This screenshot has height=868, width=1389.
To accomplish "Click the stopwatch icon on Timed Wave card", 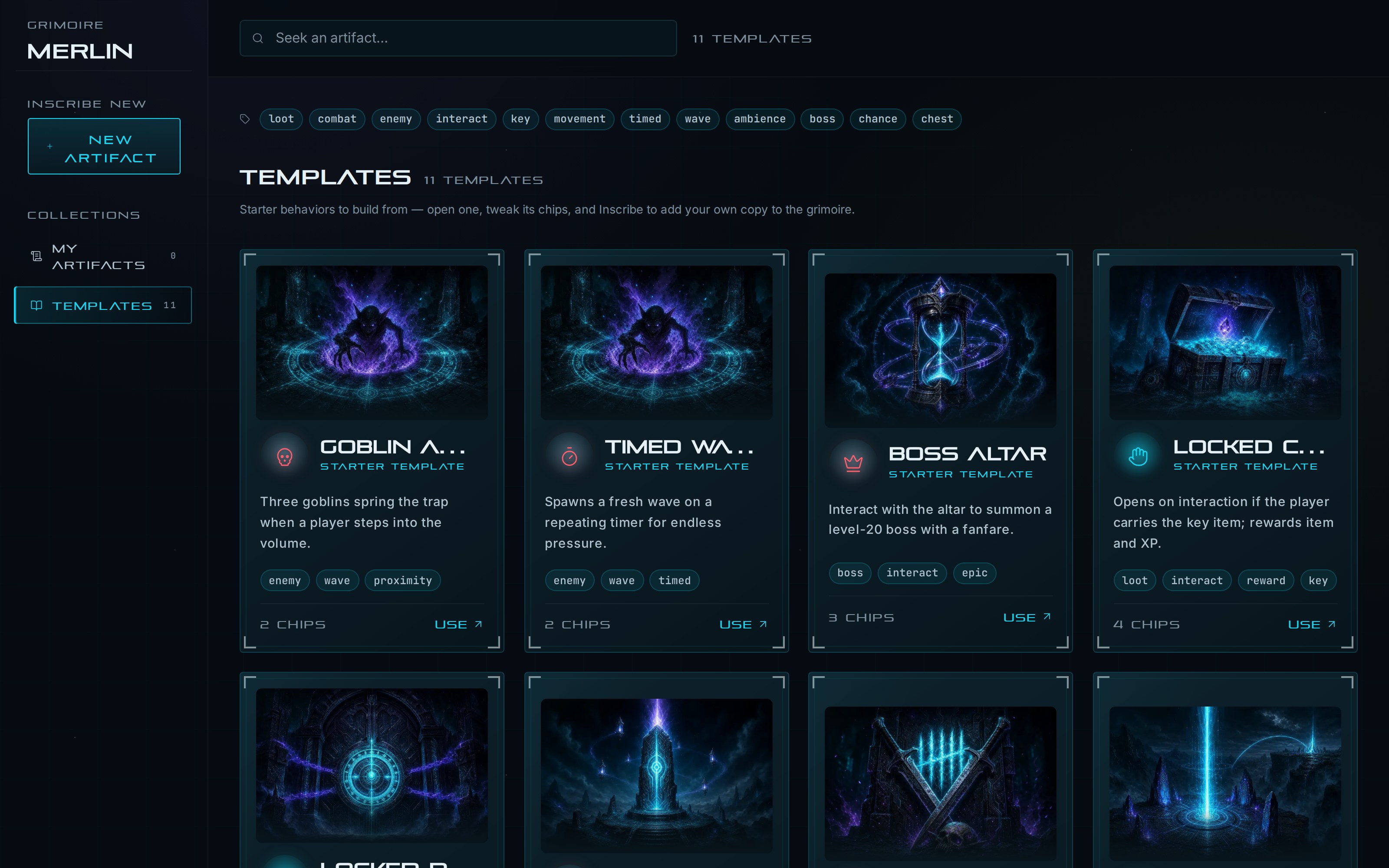I will pyautogui.click(x=569, y=457).
